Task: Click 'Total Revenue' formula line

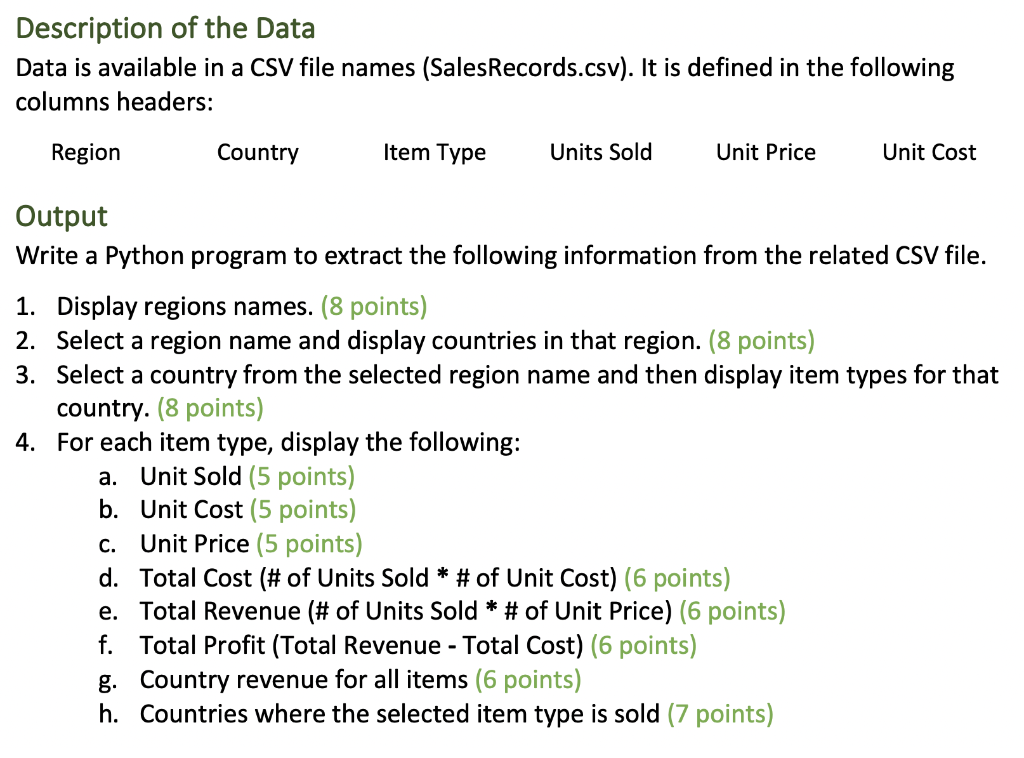Action: pyautogui.click(x=462, y=612)
